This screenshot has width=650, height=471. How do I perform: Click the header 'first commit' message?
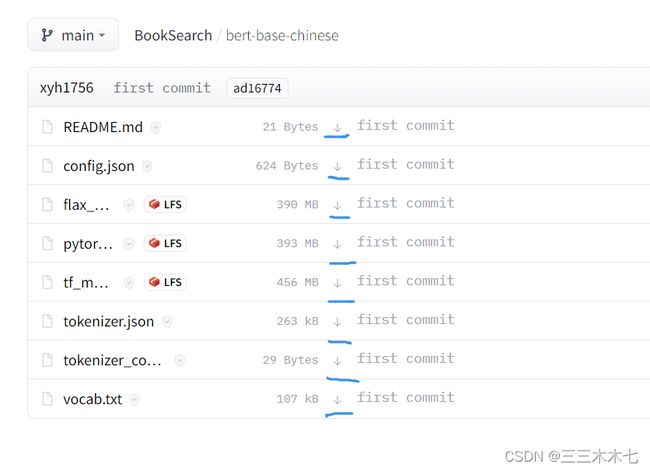[x=162, y=88]
